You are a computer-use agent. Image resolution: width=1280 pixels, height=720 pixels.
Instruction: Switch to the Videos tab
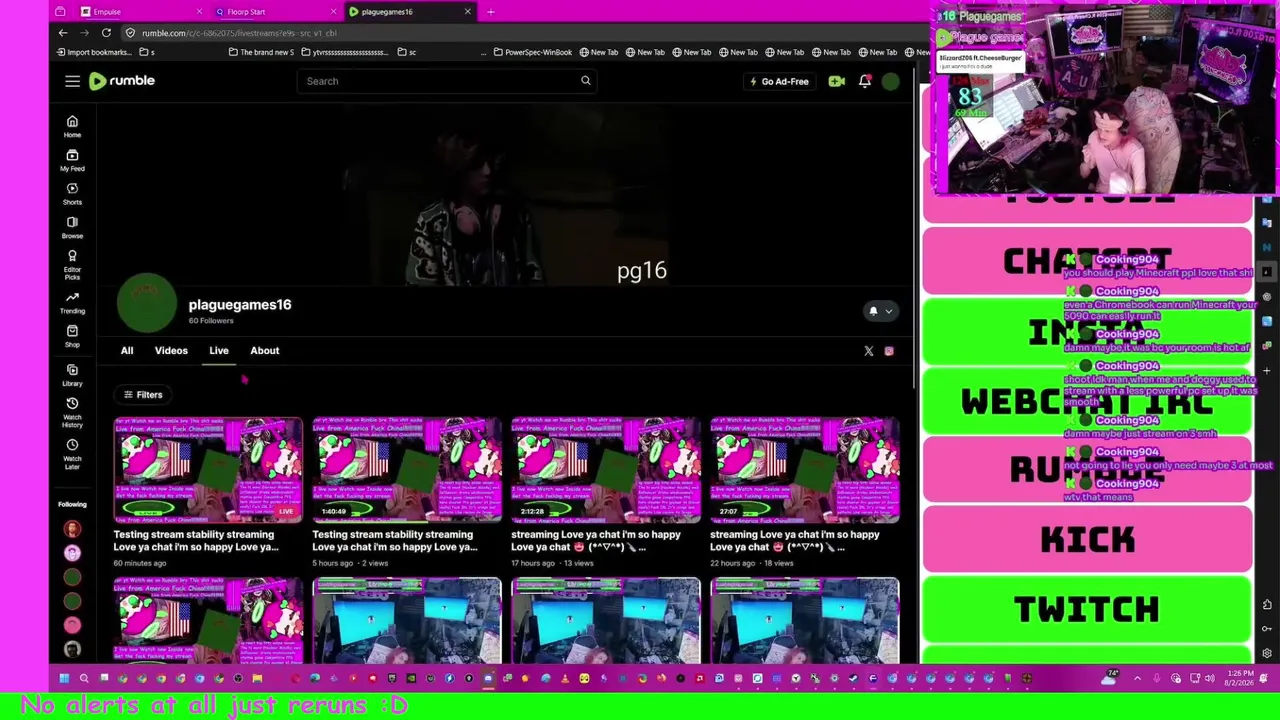pyautogui.click(x=171, y=351)
